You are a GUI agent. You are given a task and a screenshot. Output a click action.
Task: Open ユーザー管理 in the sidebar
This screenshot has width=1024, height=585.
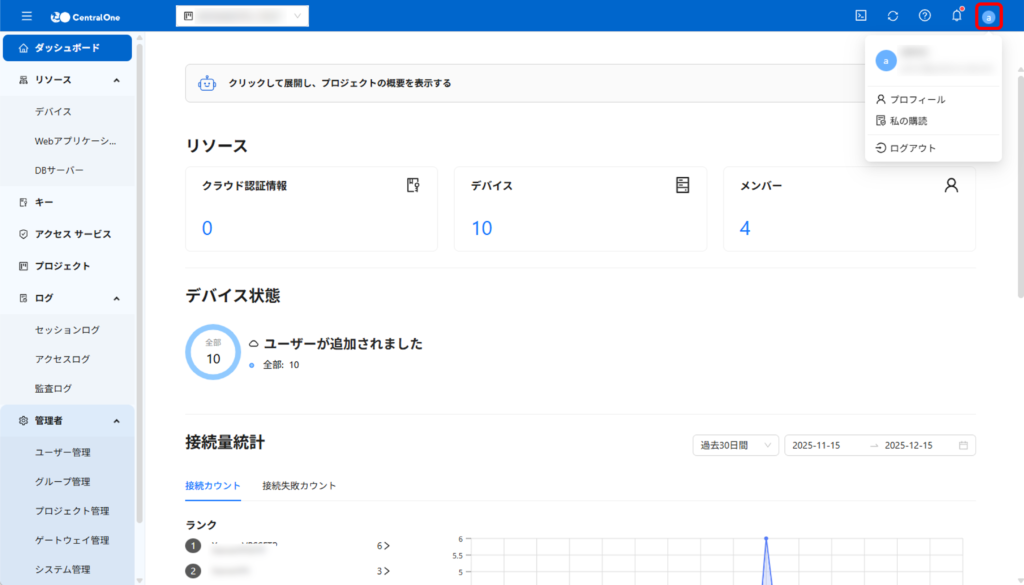click(63, 453)
